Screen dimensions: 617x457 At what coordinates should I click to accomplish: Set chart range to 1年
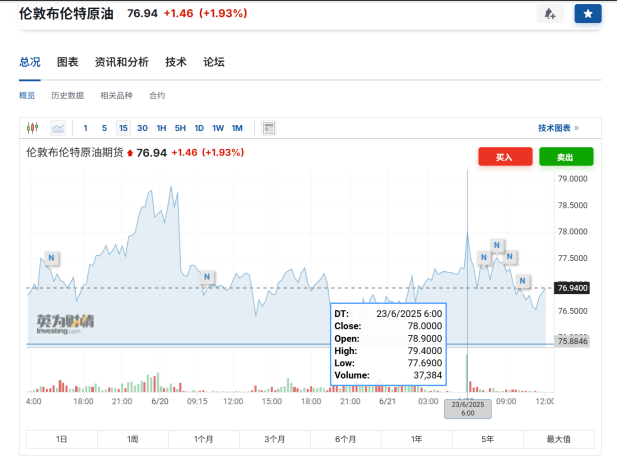[x=417, y=439]
